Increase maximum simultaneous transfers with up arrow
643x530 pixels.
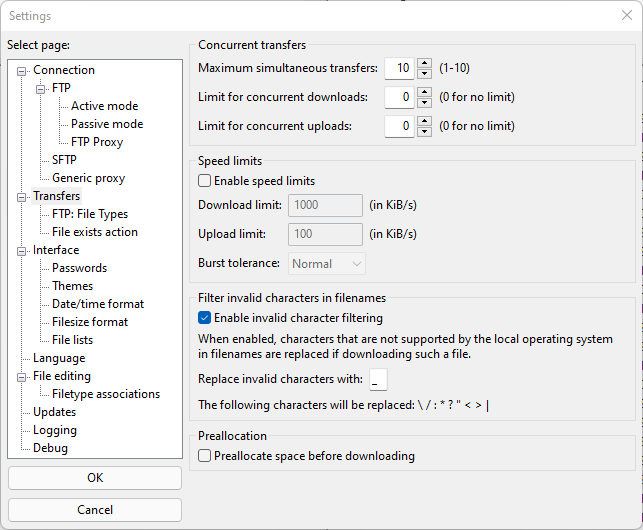point(424,63)
